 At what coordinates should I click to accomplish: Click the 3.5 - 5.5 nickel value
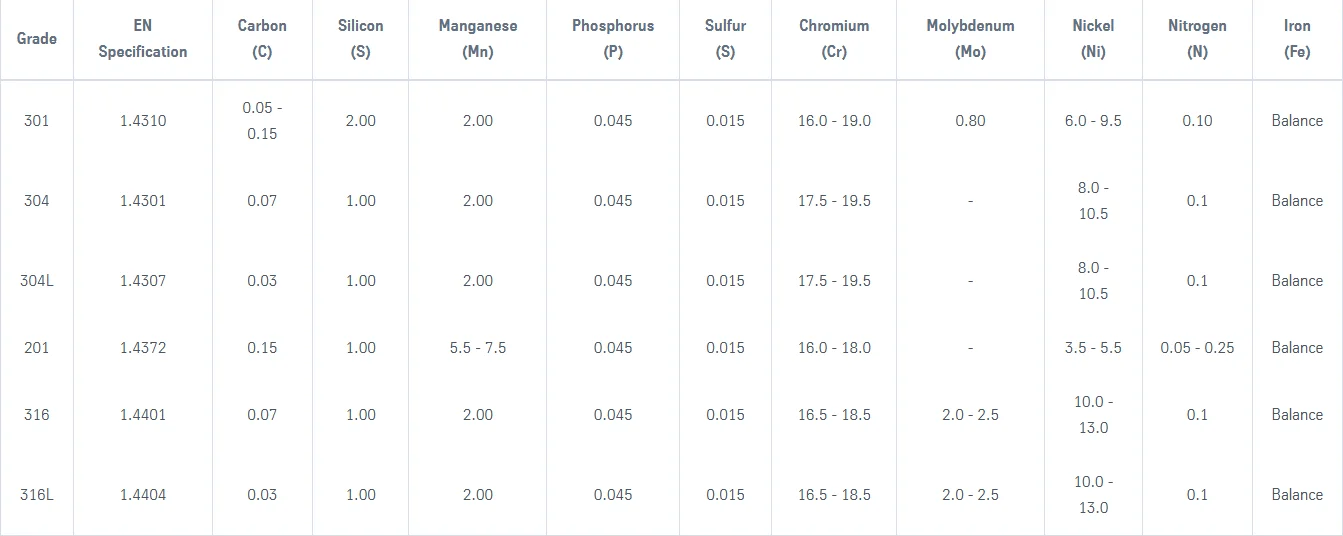(1093, 348)
